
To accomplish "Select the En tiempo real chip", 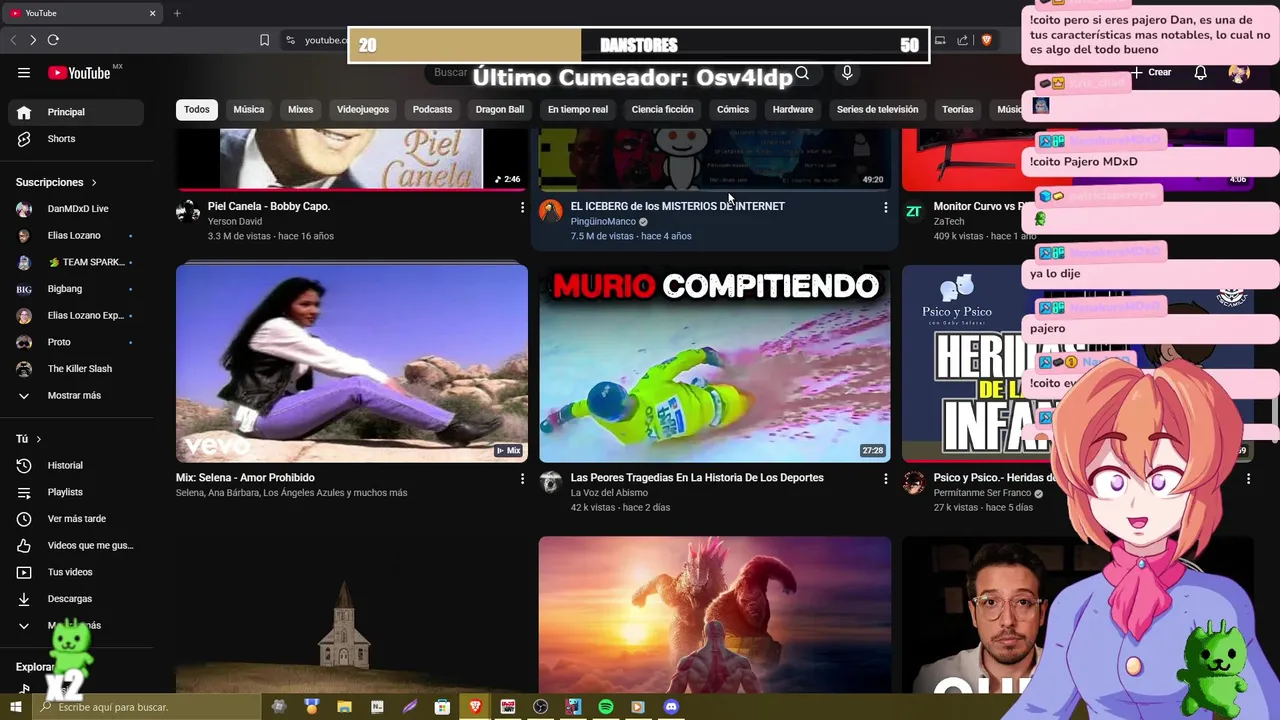I will (578, 109).
